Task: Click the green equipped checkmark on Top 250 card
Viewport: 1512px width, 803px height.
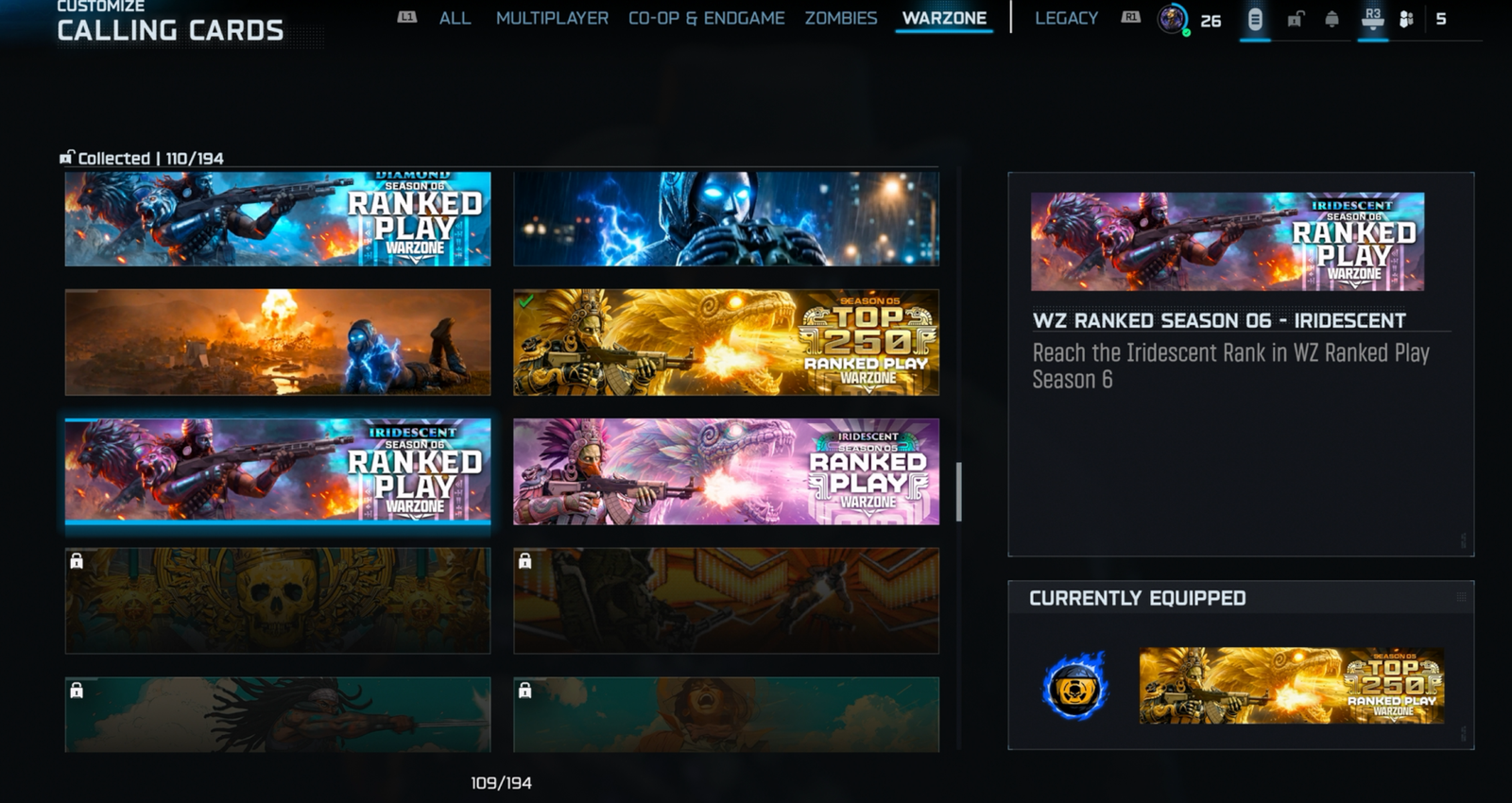Action: (x=525, y=301)
